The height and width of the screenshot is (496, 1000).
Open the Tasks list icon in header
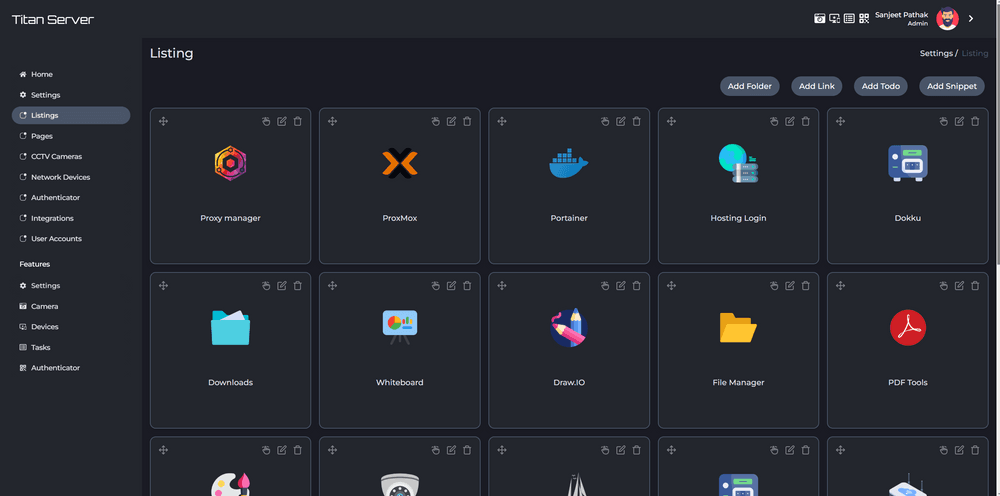(x=849, y=18)
